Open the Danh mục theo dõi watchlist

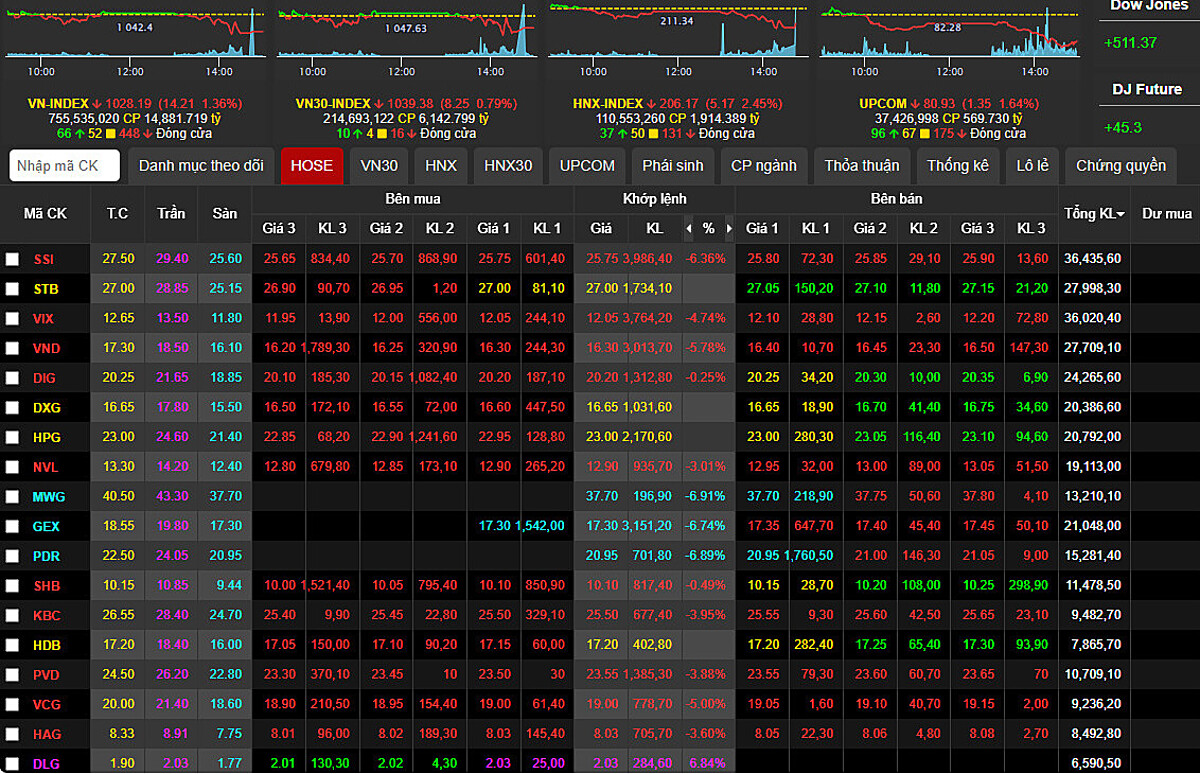point(201,166)
